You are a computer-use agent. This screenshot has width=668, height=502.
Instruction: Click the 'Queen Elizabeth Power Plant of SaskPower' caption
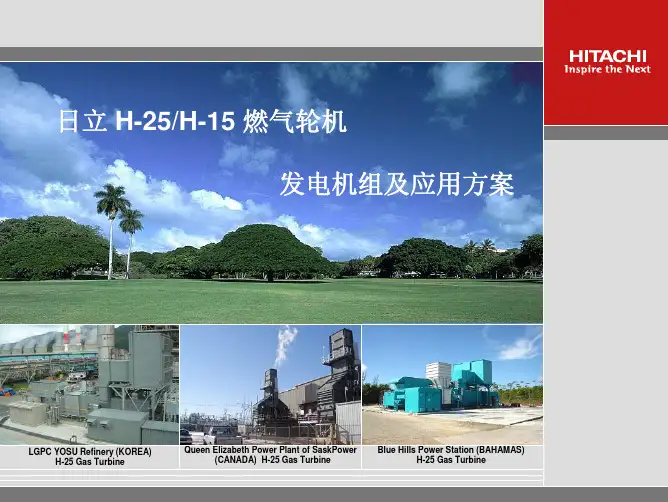point(271,450)
